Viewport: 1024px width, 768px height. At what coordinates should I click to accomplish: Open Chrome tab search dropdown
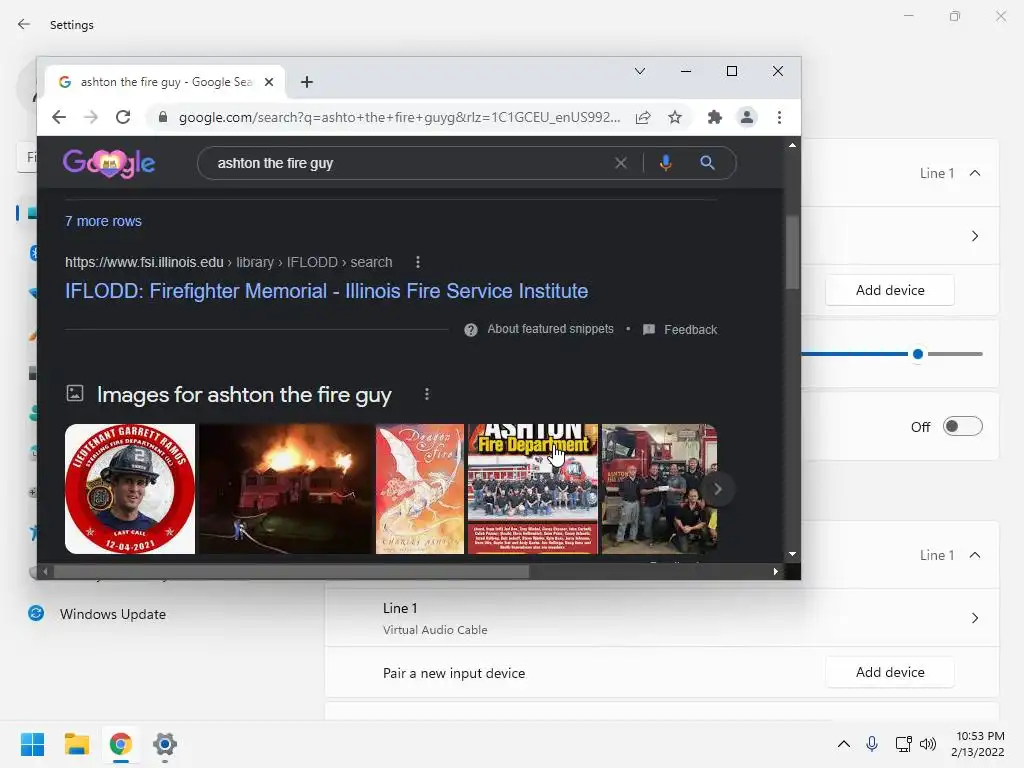click(x=640, y=71)
